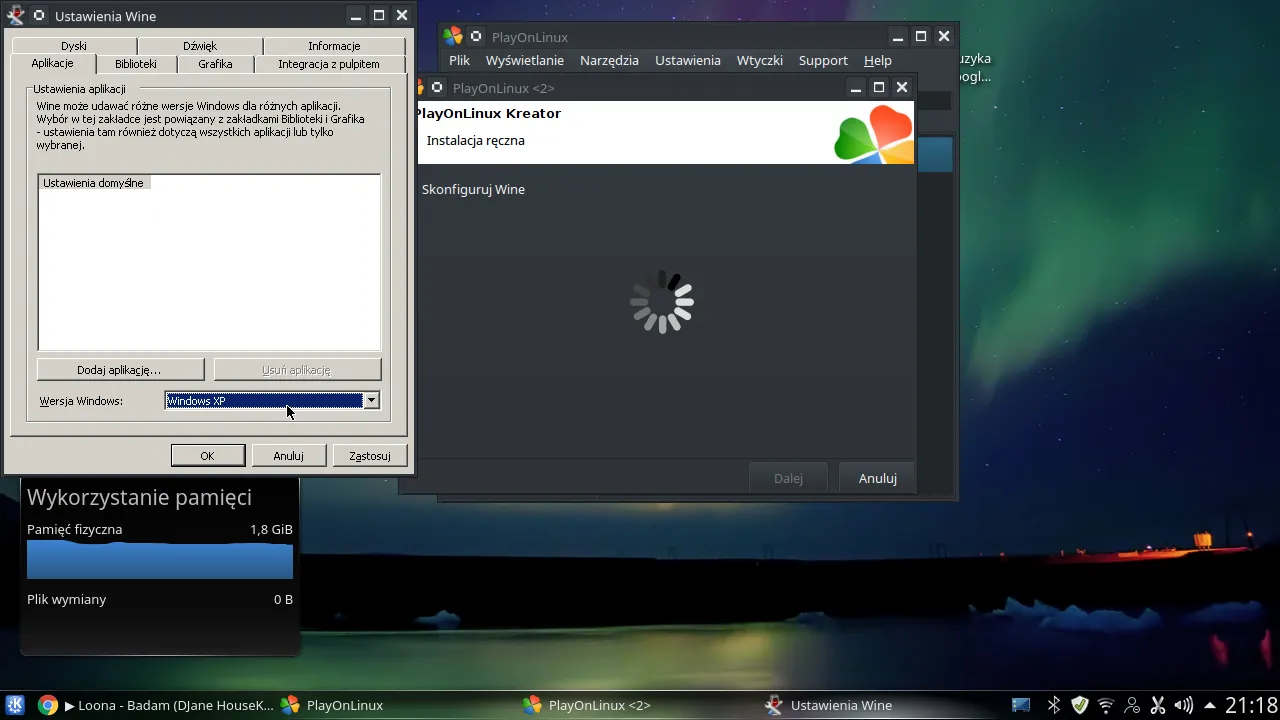Click the Bluetooth tray icon
This screenshot has height=720, width=1280.
click(1053, 705)
